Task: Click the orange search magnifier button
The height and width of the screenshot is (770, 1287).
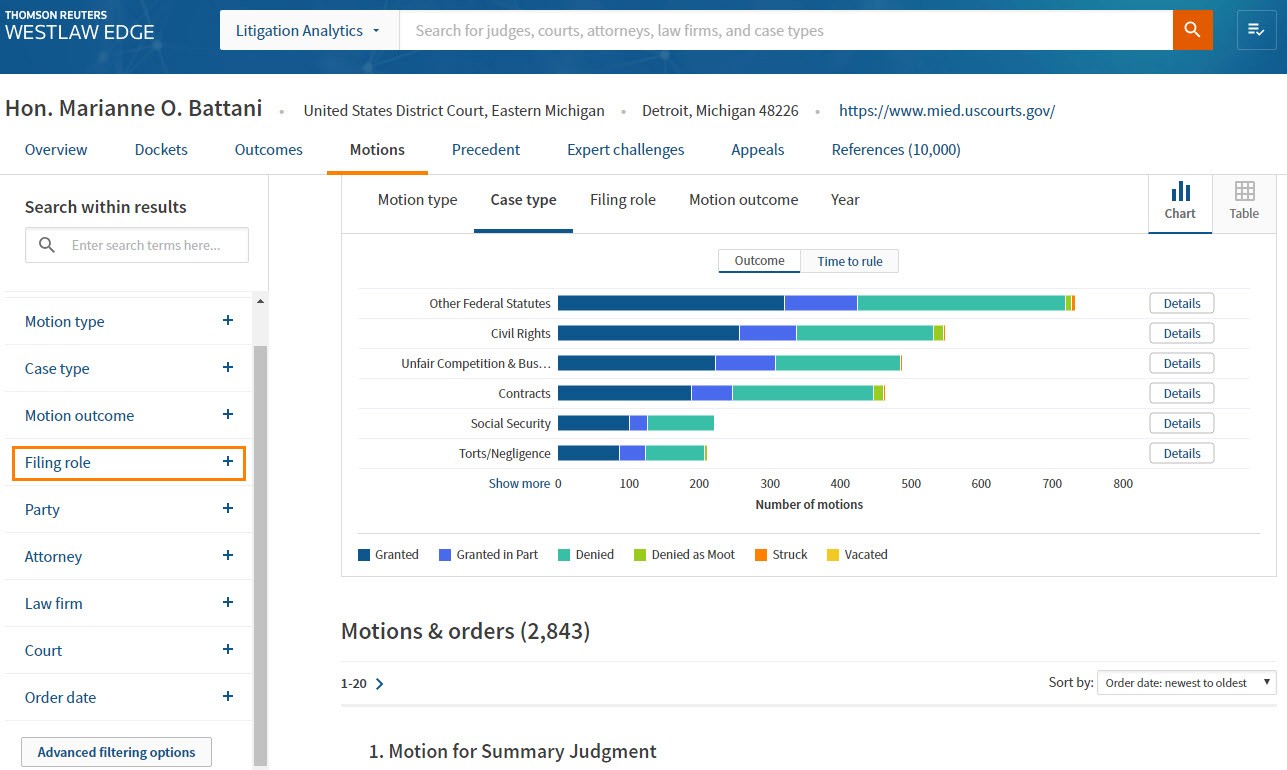Action: pyautogui.click(x=1192, y=30)
